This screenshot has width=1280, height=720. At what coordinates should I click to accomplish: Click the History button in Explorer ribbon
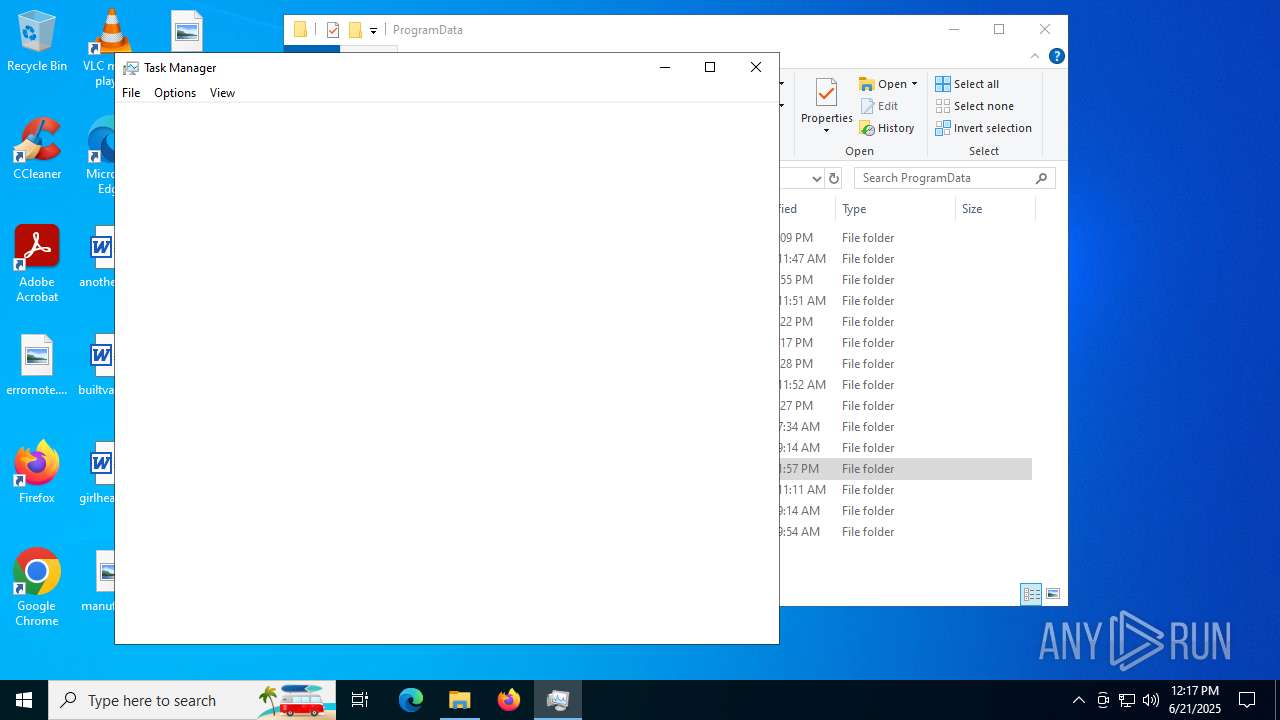pyautogui.click(x=887, y=128)
